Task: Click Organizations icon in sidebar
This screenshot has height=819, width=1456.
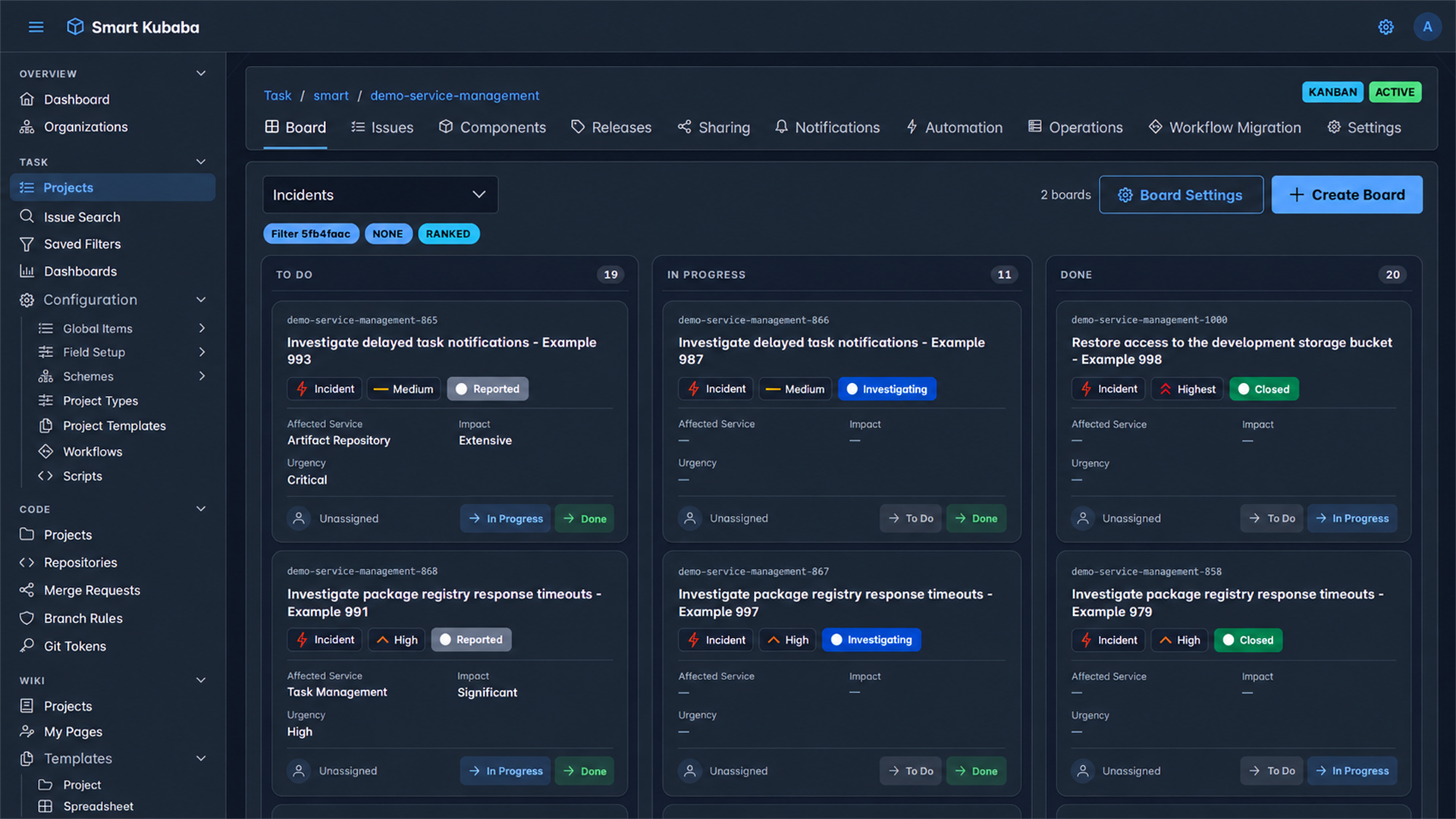Action: pyautogui.click(x=27, y=127)
